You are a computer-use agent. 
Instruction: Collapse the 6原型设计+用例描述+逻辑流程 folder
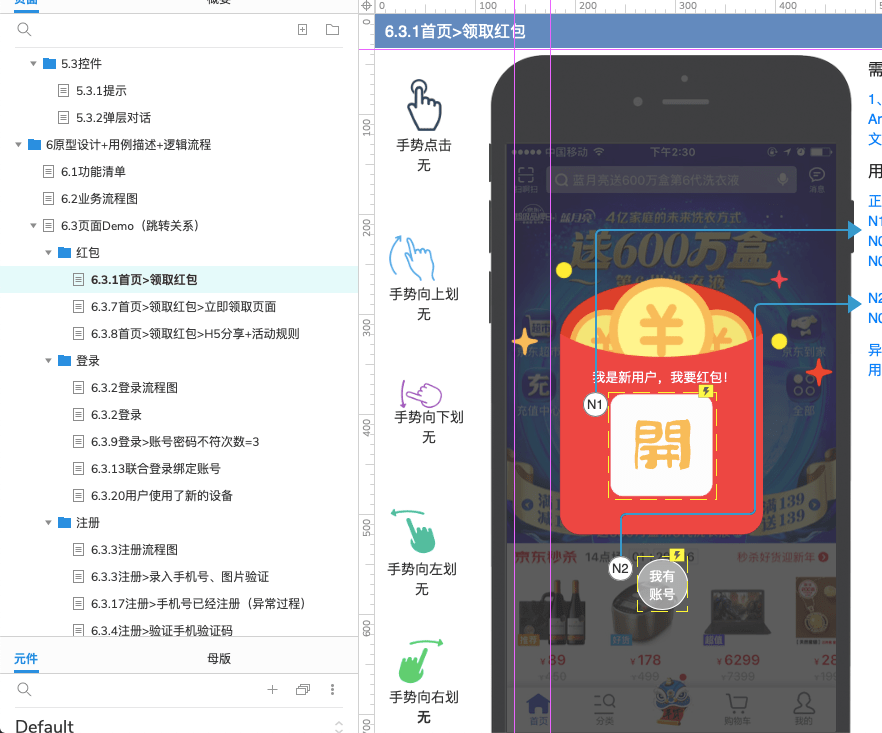click(x=19, y=145)
